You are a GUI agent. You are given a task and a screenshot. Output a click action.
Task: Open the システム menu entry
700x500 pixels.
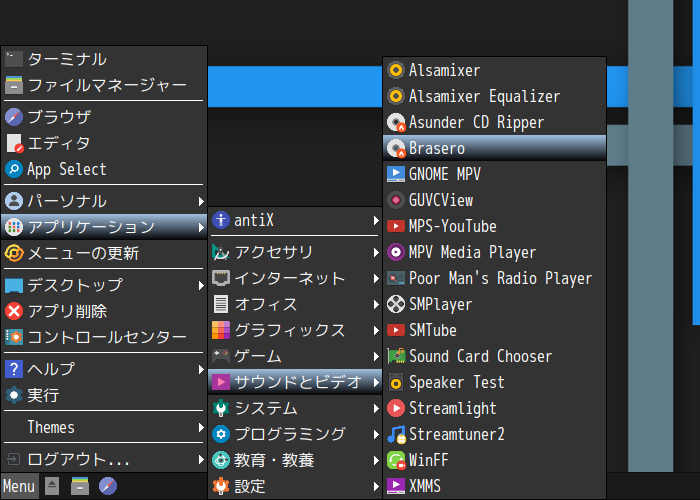click(x=295, y=408)
